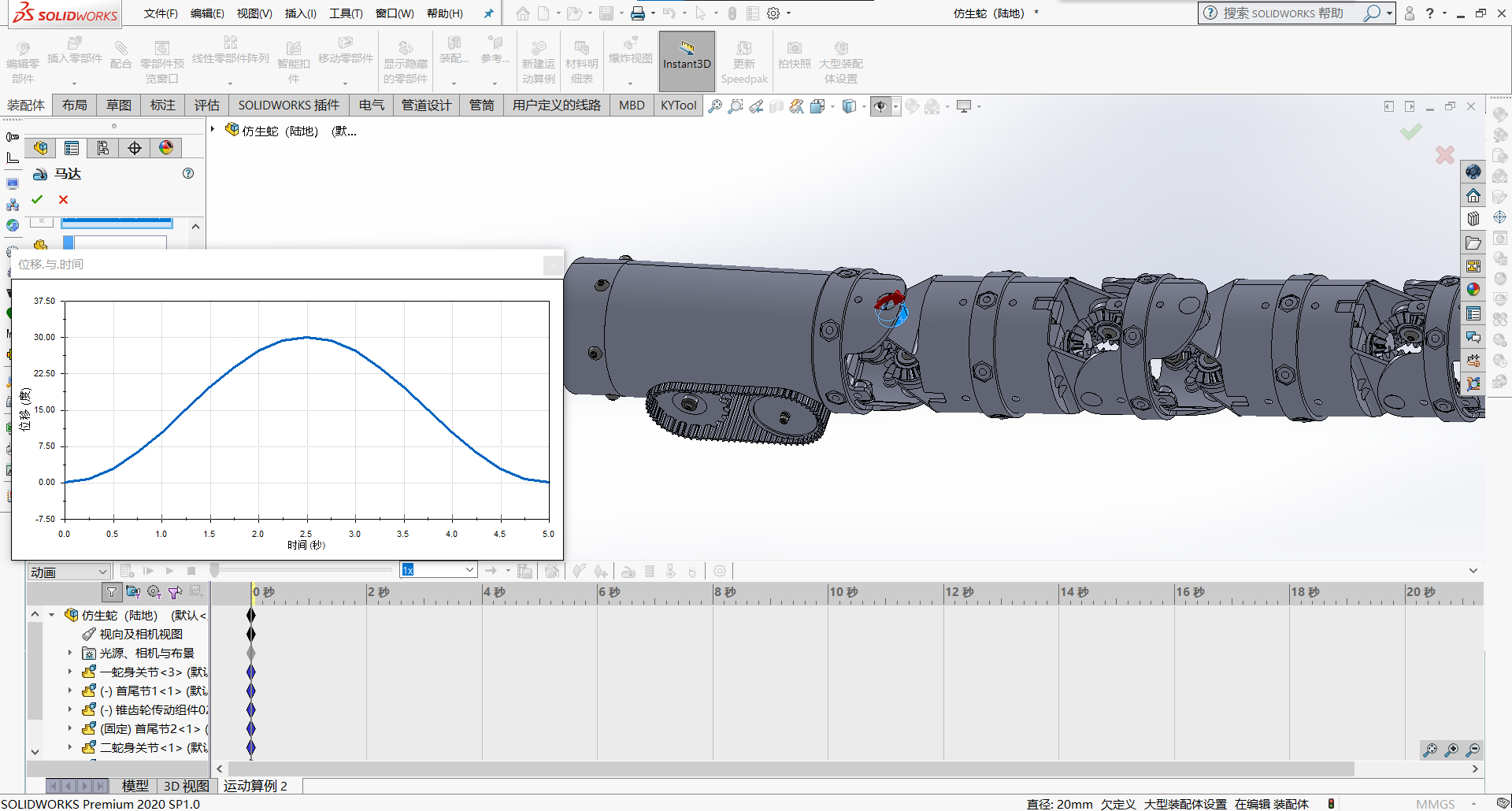1512x811 pixels.
Task: Expand the 一蛇身关节<3> tree item
Action: tap(69, 672)
